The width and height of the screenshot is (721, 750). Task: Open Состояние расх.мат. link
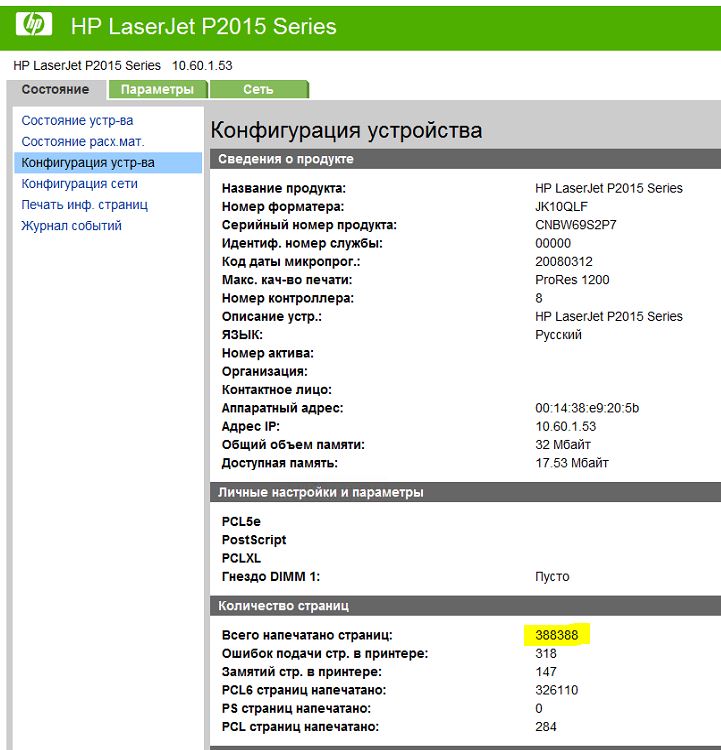[x=83, y=142]
